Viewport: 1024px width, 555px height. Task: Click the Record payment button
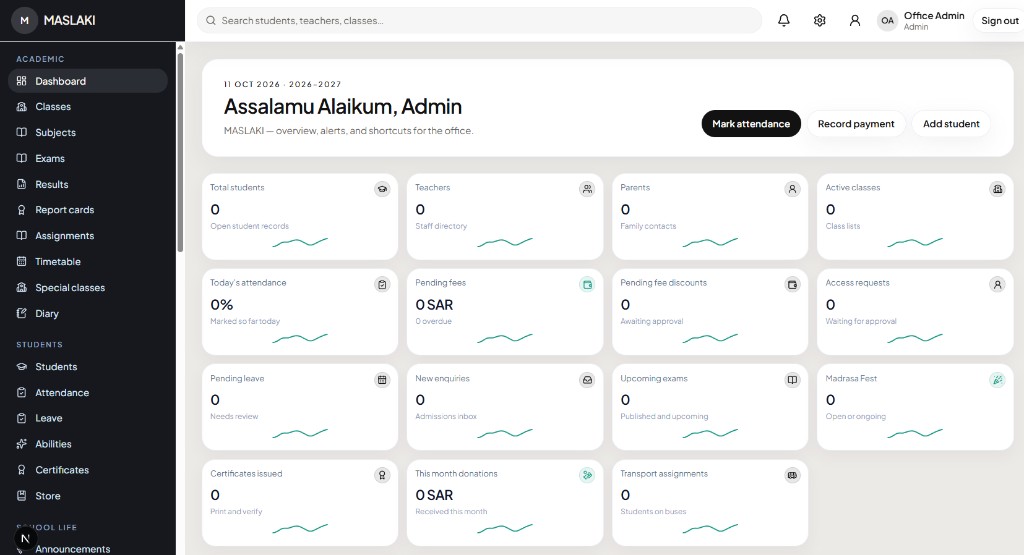[856, 123]
